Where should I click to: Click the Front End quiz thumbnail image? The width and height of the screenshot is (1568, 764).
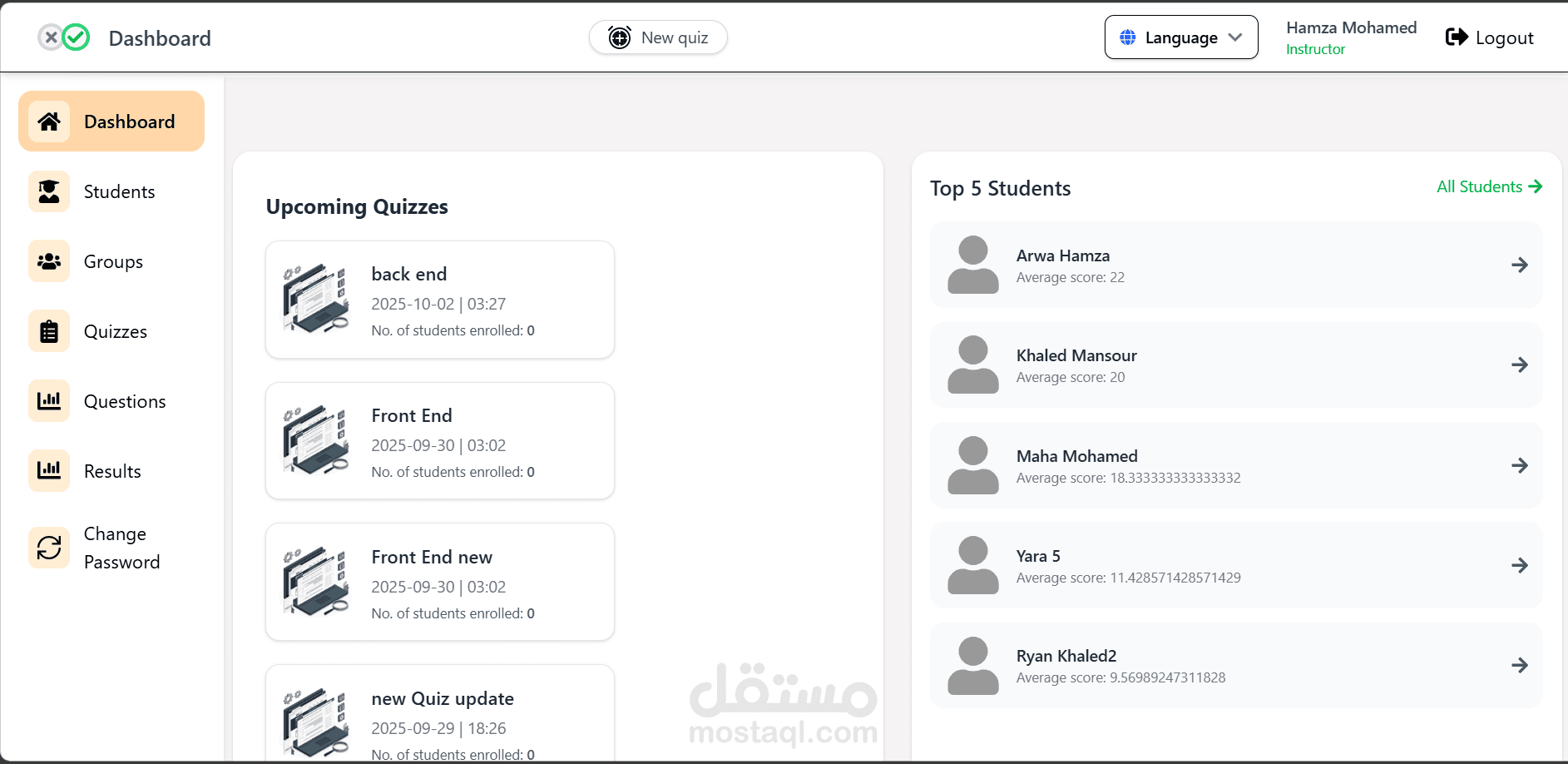pos(316,441)
